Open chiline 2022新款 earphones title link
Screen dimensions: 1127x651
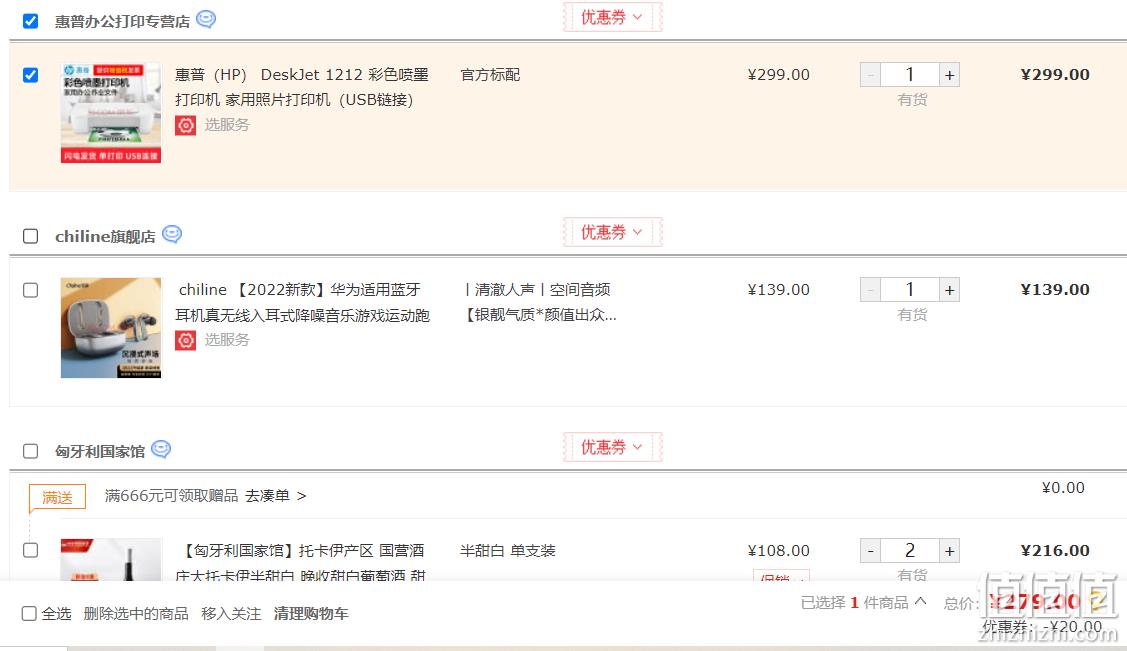click(303, 302)
